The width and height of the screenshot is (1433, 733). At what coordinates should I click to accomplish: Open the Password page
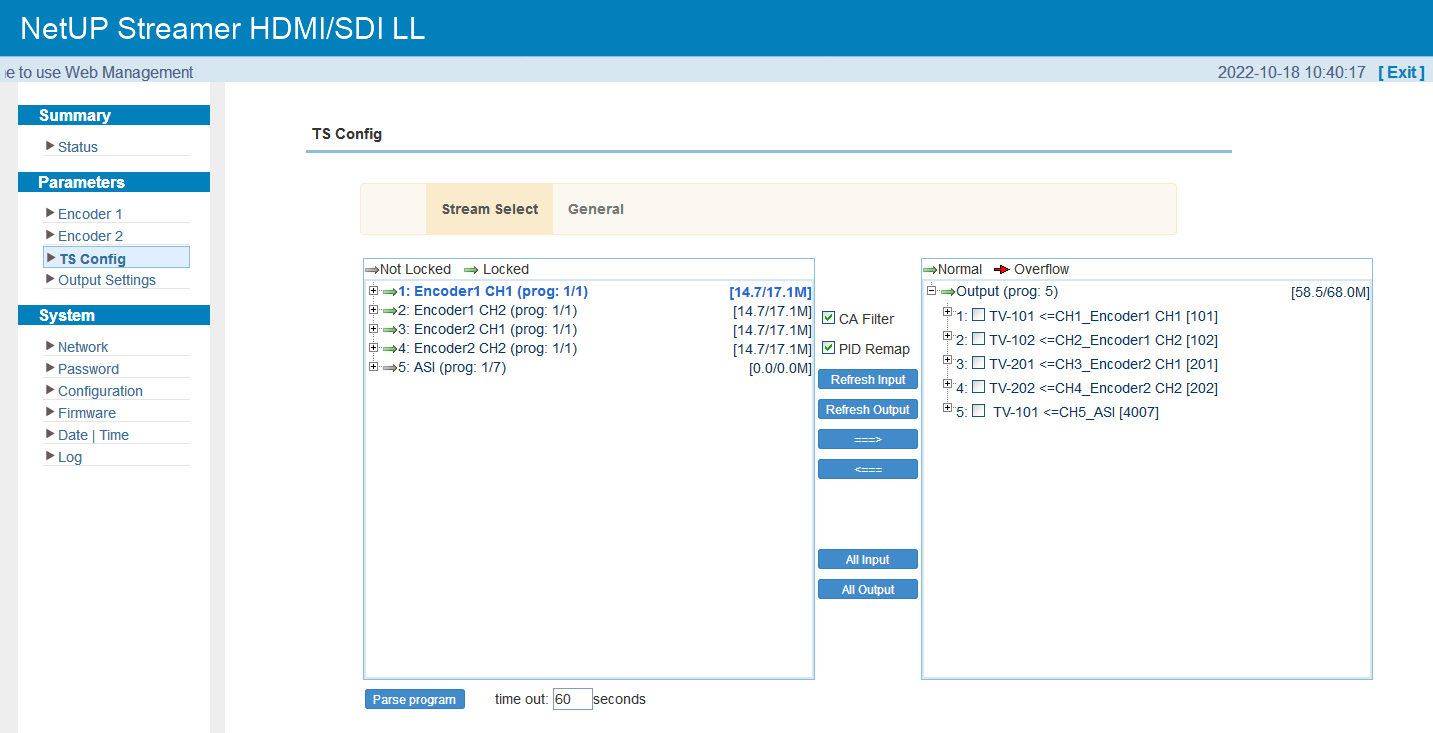coord(88,369)
